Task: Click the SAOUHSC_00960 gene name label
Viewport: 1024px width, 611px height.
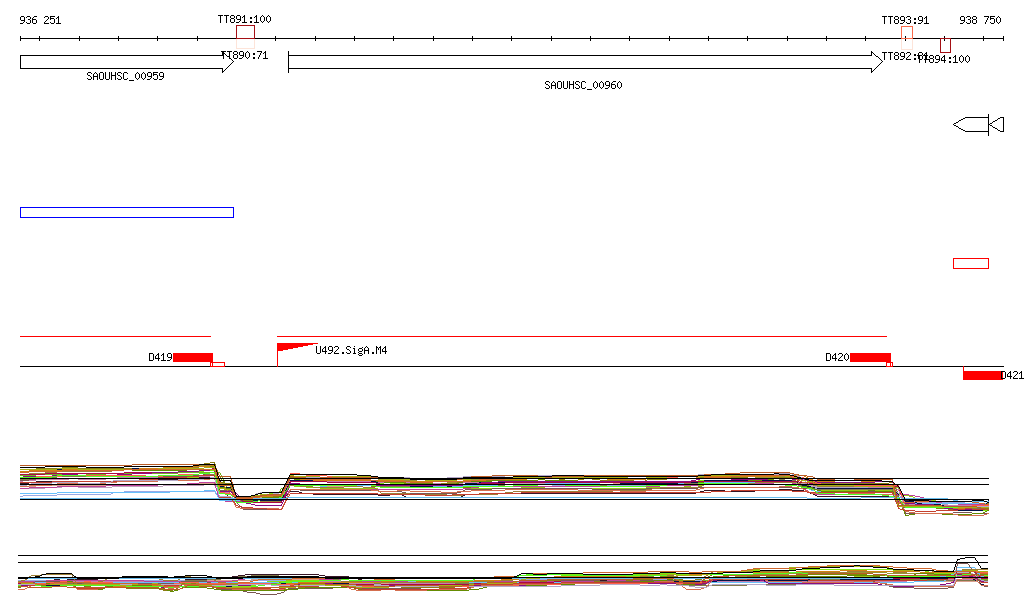Action: [x=583, y=85]
